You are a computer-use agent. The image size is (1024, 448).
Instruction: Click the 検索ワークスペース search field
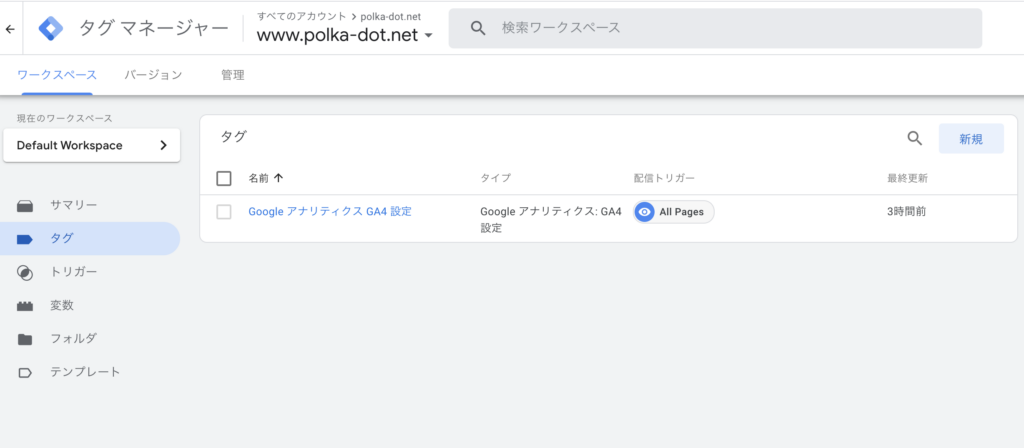coord(715,28)
